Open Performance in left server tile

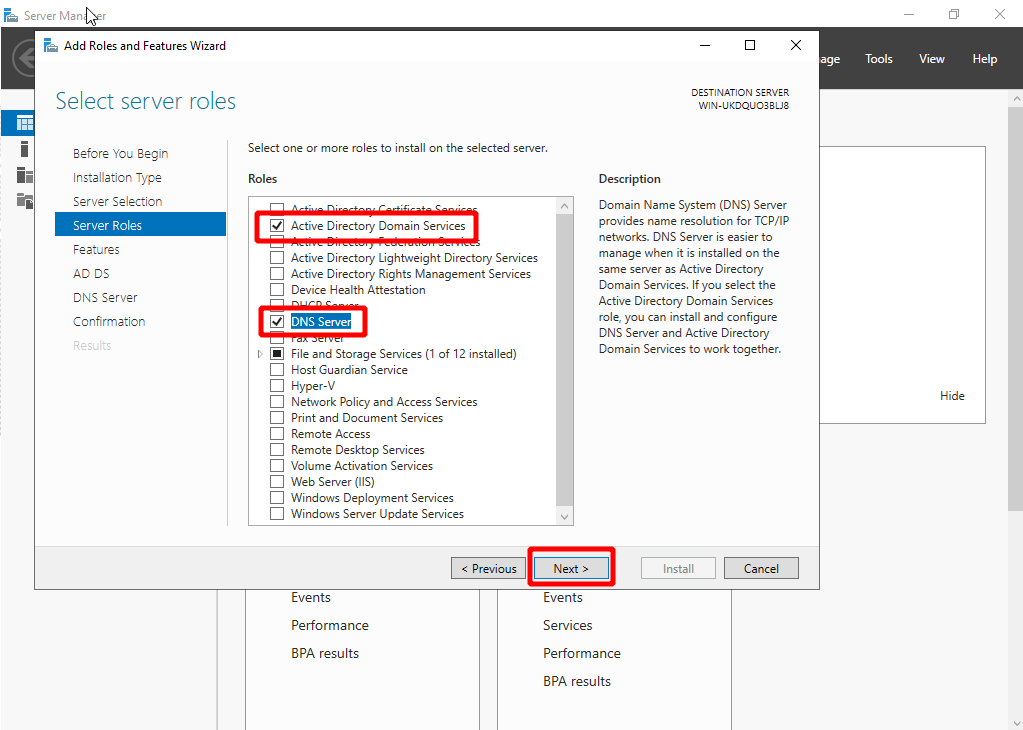[x=329, y=625]
